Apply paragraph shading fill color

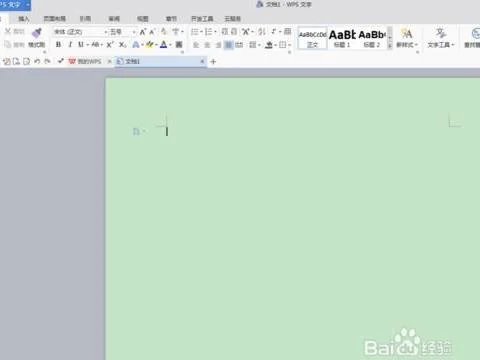point(269,44)
